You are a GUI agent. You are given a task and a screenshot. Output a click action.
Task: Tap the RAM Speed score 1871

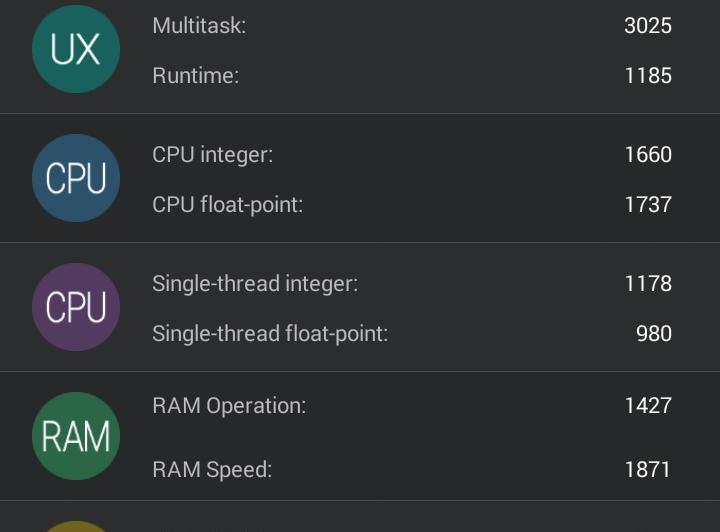[647, 470]
